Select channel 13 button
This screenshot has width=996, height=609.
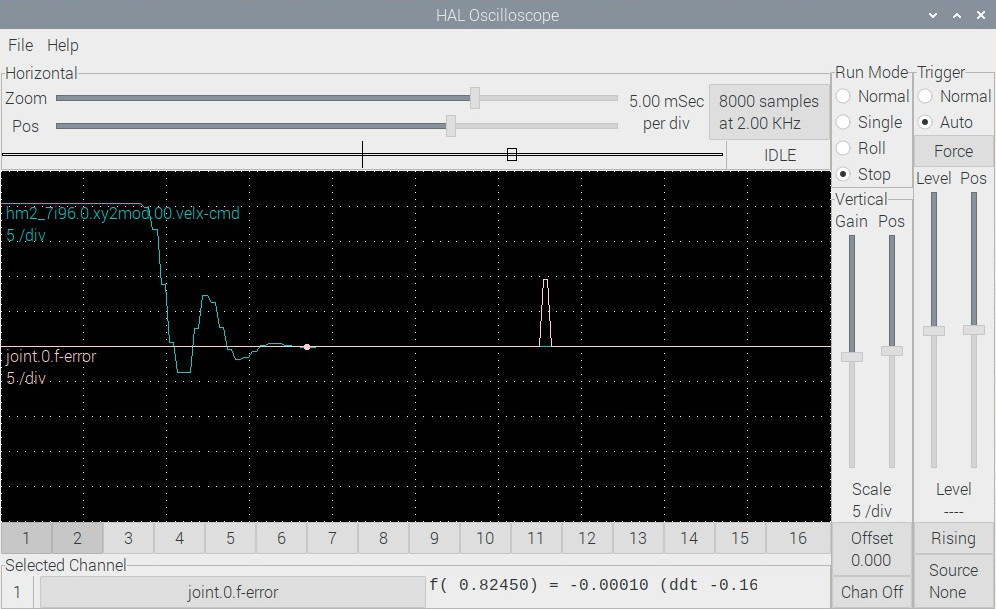(638, 538)
